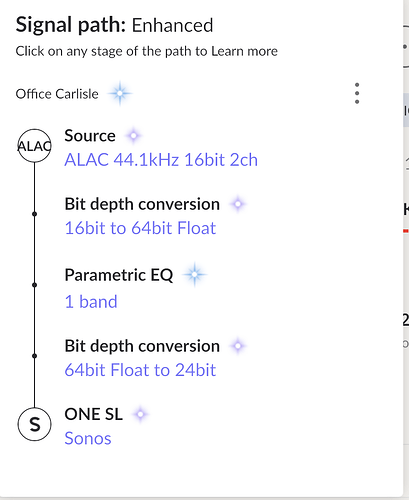Click the purple quality star next to Source

click(134, 136)
